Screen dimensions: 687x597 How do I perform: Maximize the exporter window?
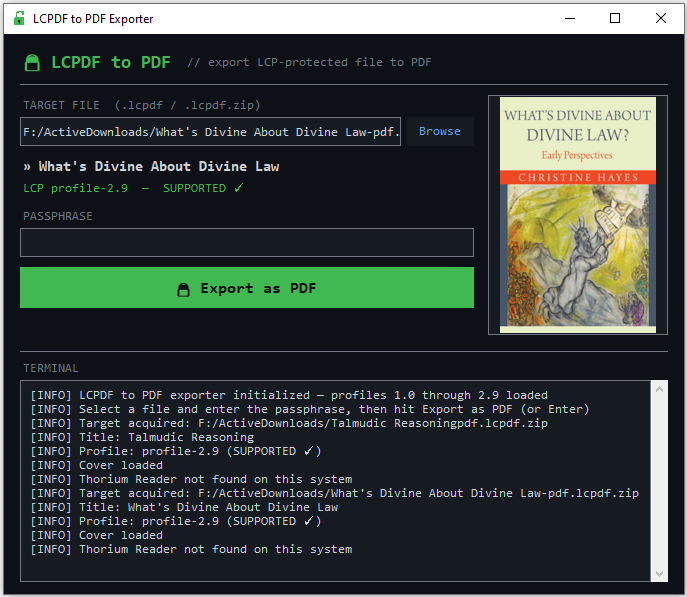pyautogui.click(x=615, y=18)
